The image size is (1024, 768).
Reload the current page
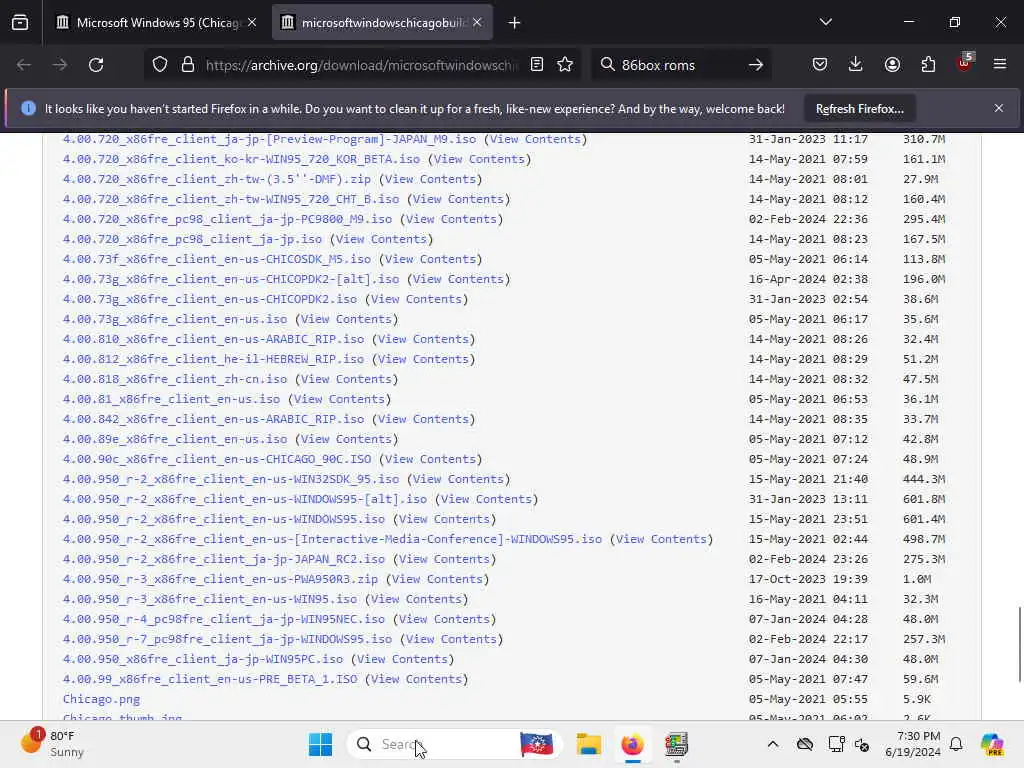96,65
